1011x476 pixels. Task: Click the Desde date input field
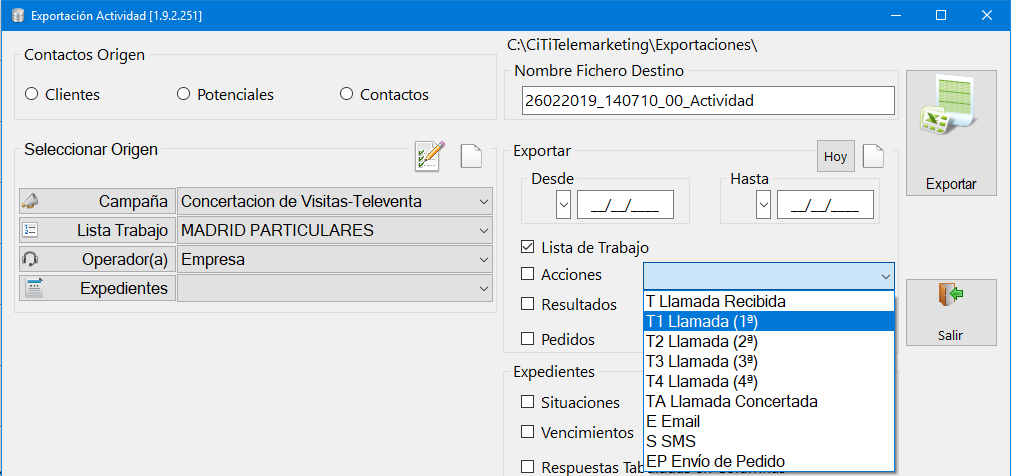tap(625, 205)
